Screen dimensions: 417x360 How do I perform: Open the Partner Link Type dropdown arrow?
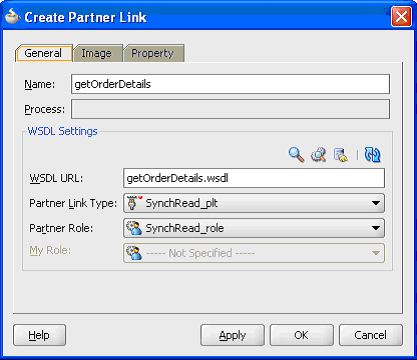pyautogui.click(x=376, y=203)
